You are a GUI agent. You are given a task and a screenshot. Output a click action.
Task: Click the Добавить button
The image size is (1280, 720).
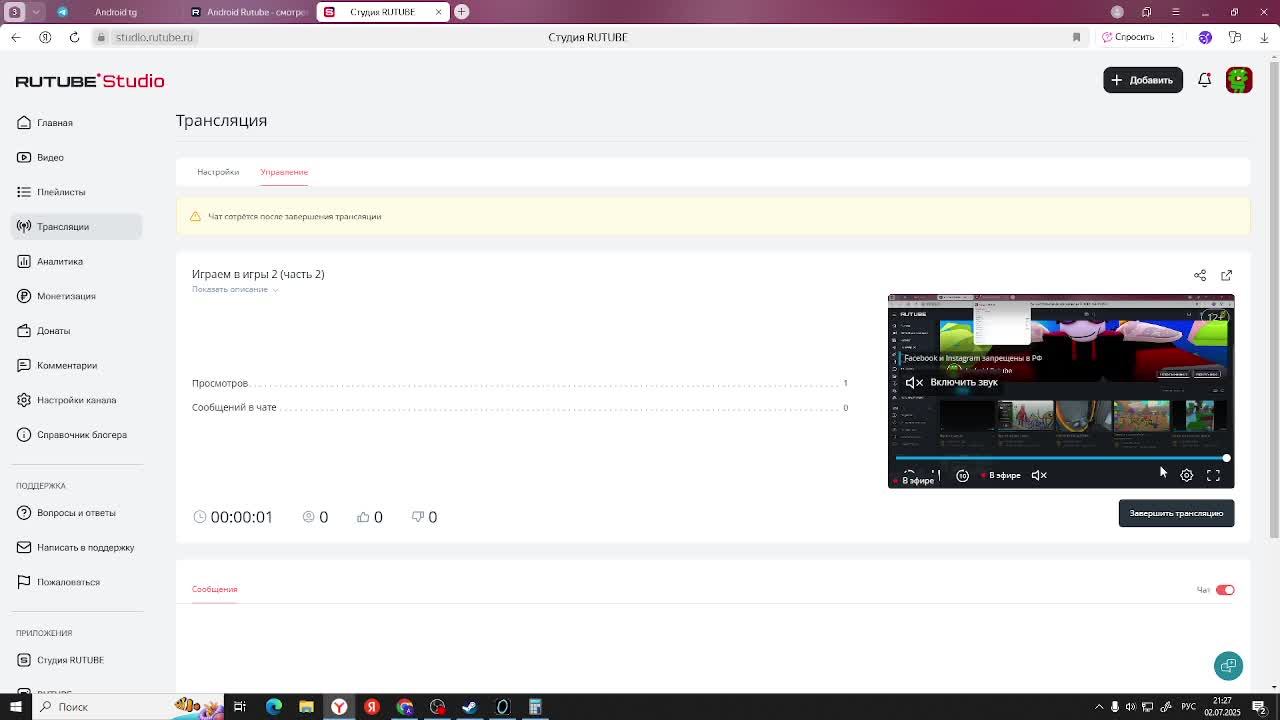tap(1143, 80)
